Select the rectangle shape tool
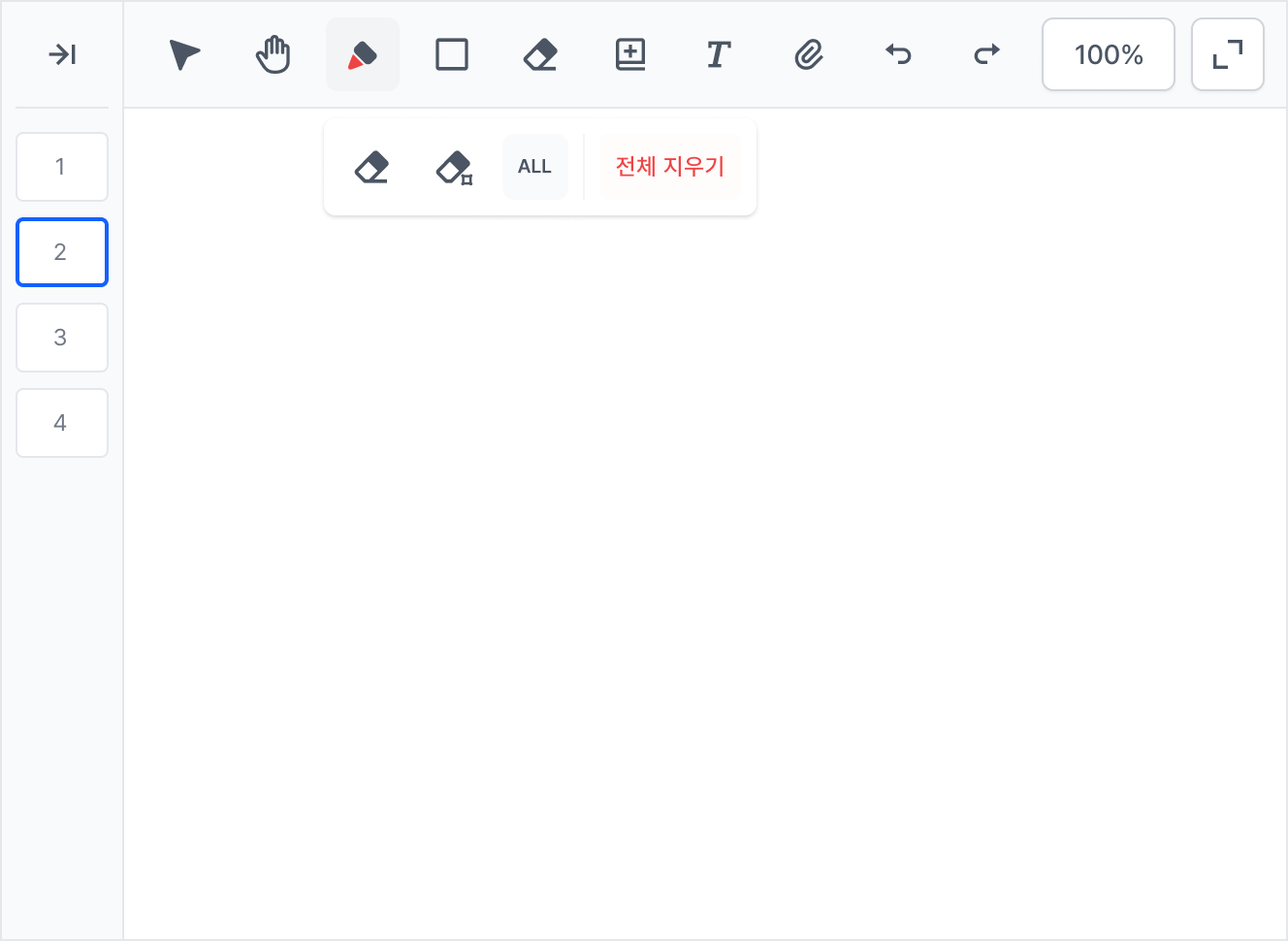The height and width of the screenshot is (941, 1288). click(x=452, y=54)
